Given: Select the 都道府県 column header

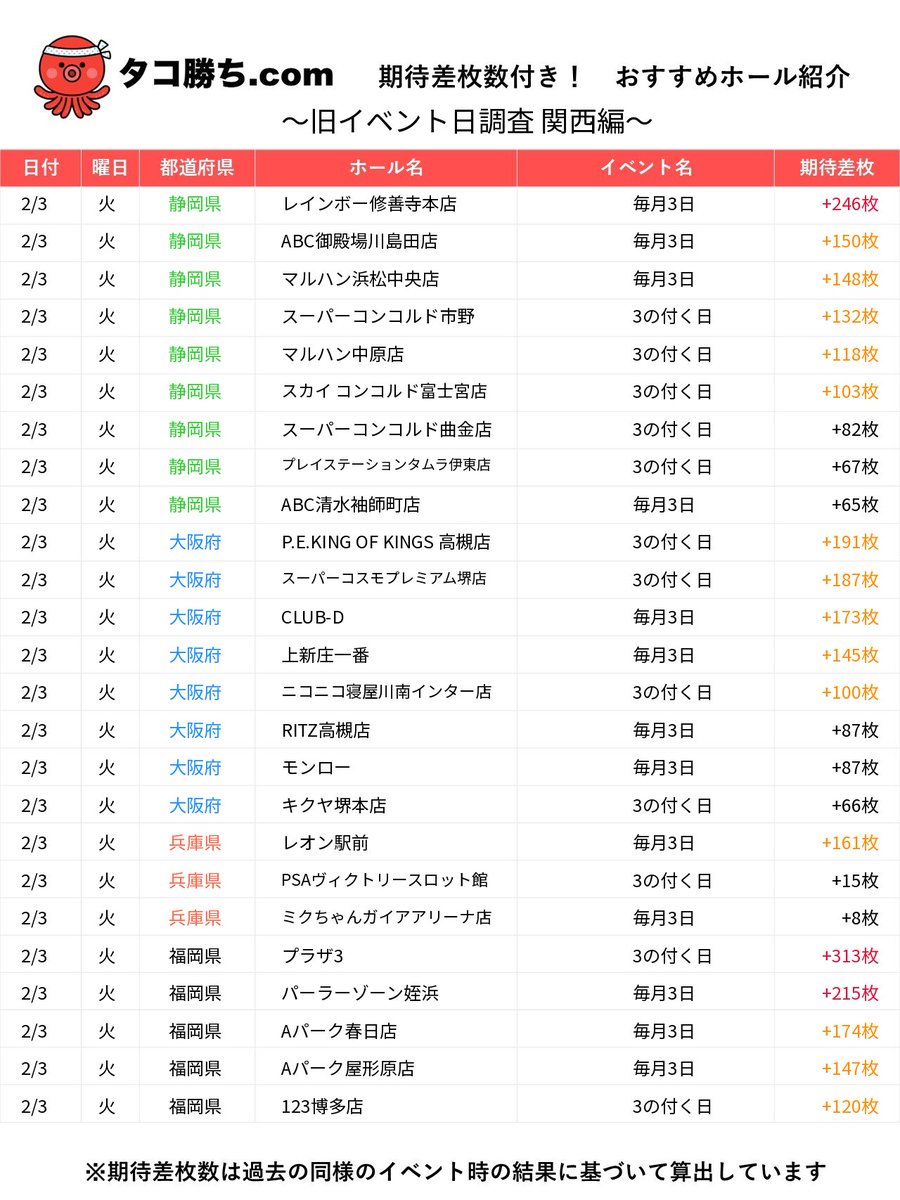Looking at the screenshot, I should pos(196,167).
